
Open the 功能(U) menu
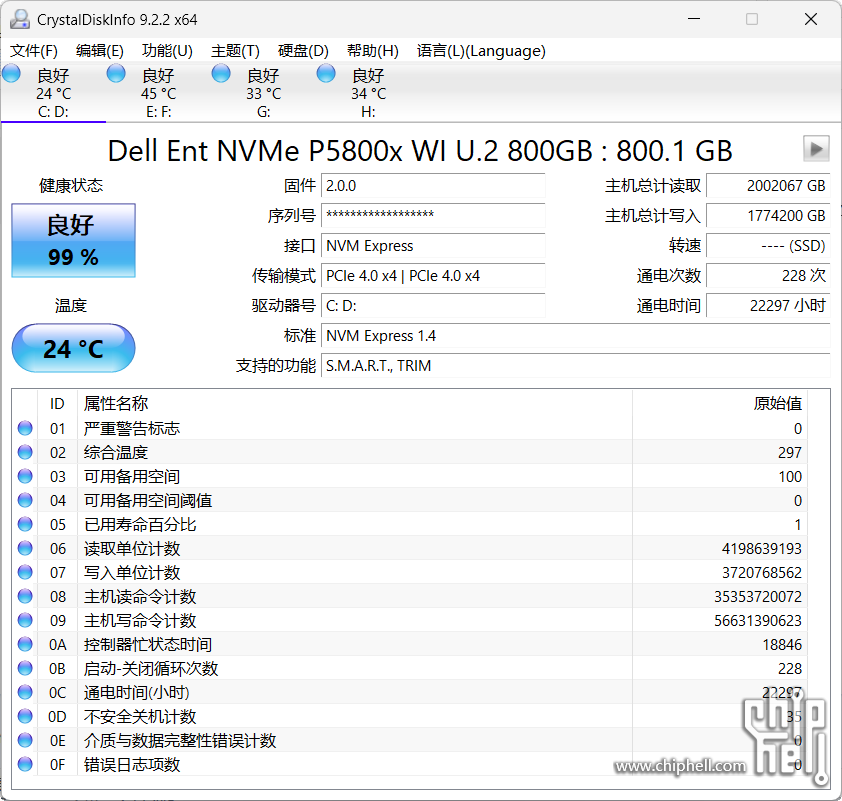point(167,51)
